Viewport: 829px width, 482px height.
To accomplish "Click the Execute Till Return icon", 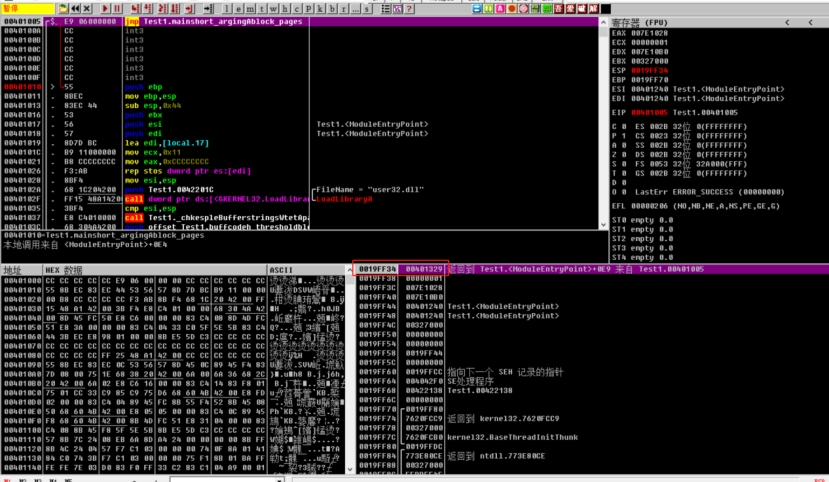I will pyautogui.click(x=189, y=9).
